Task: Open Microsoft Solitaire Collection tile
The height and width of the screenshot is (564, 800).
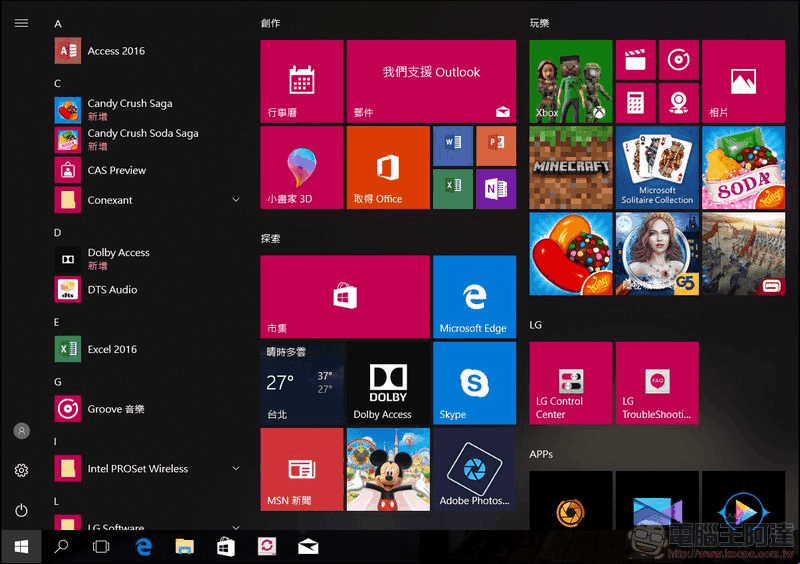Action: 656,167
